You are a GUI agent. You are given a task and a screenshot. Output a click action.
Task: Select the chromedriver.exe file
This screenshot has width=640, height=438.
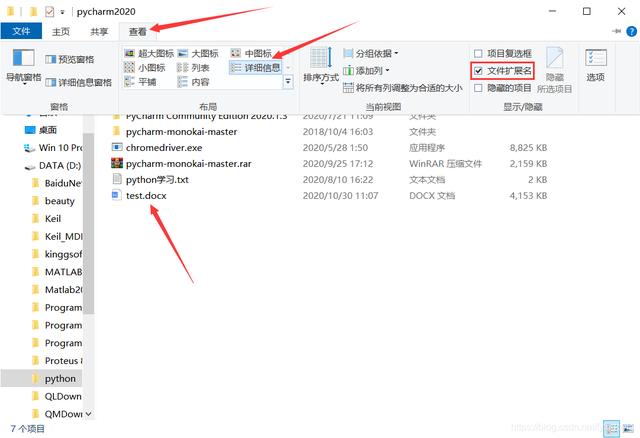[163, 147]
